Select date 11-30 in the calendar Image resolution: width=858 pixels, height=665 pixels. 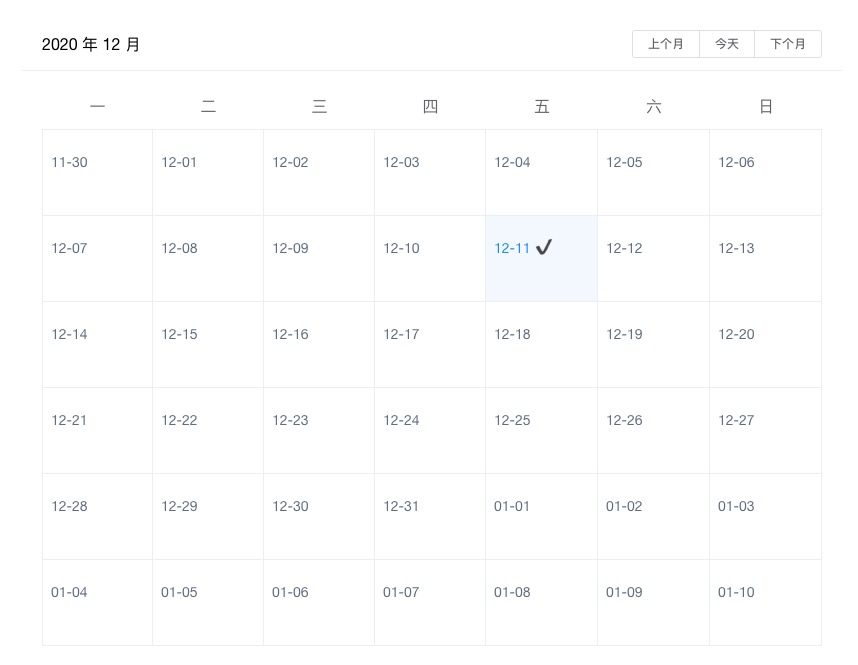[x=97, y=172]
